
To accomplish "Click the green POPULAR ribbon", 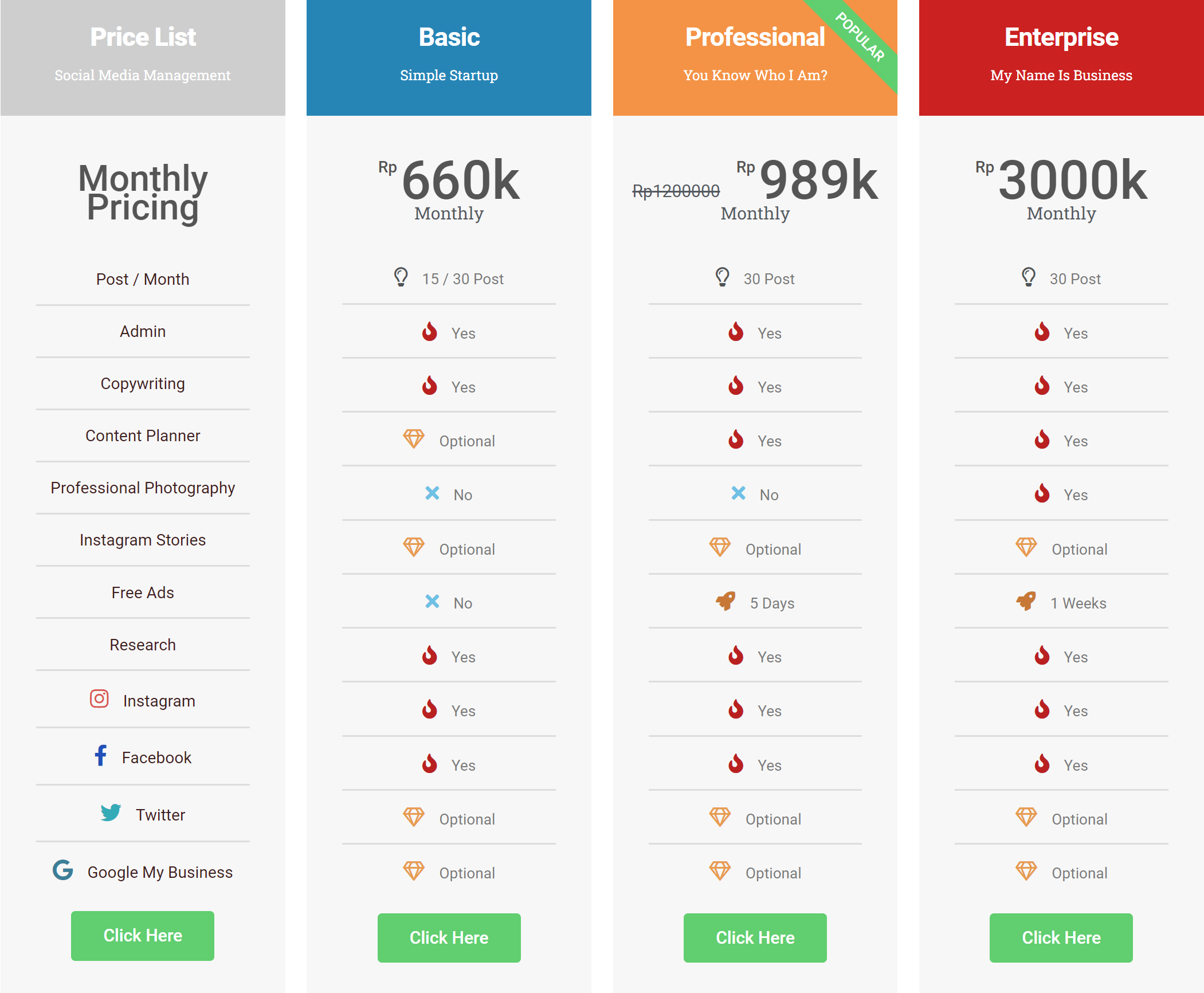I will (864, 41).
